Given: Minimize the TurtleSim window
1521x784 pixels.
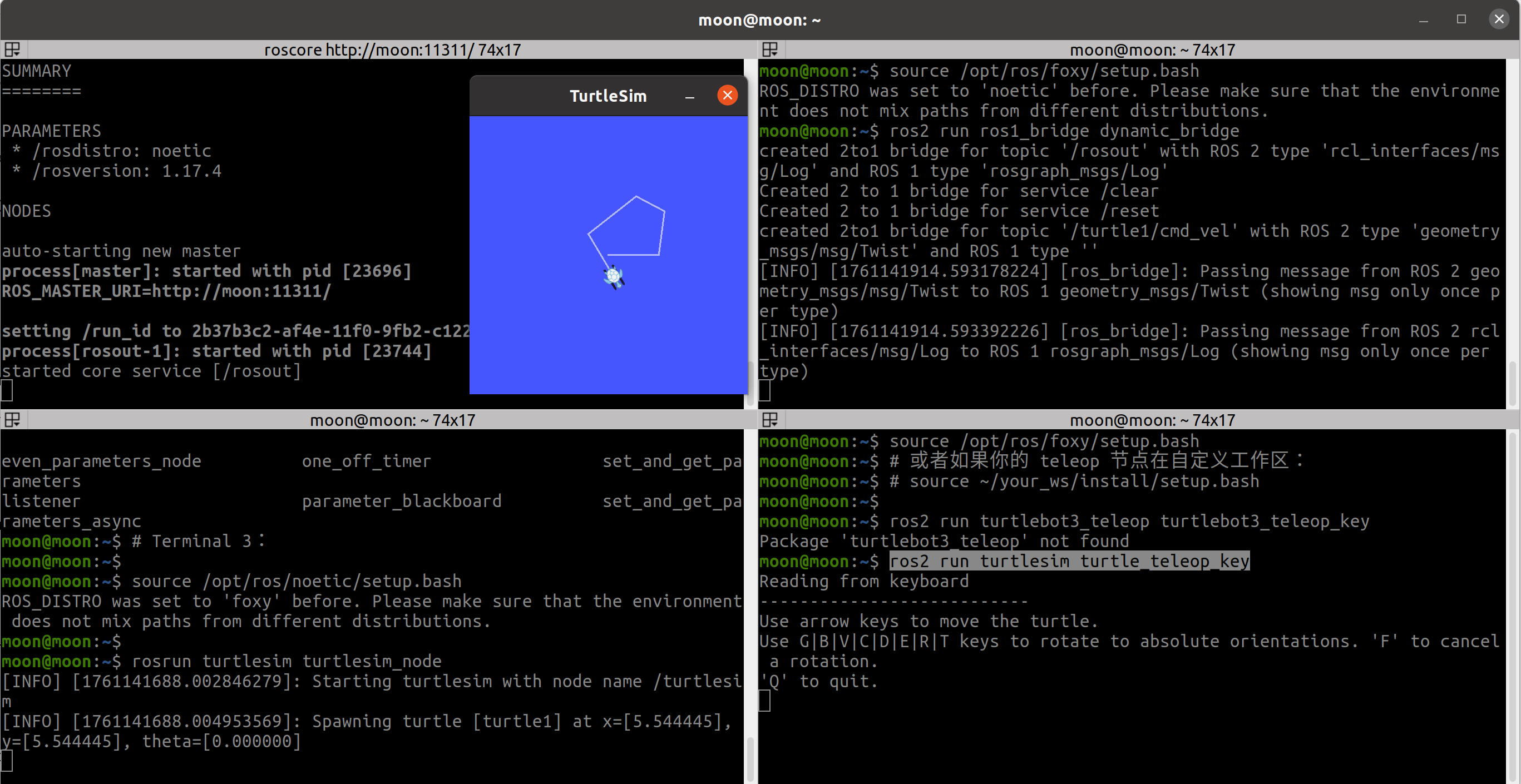Looking at the screenshot, I should [689, 96].
